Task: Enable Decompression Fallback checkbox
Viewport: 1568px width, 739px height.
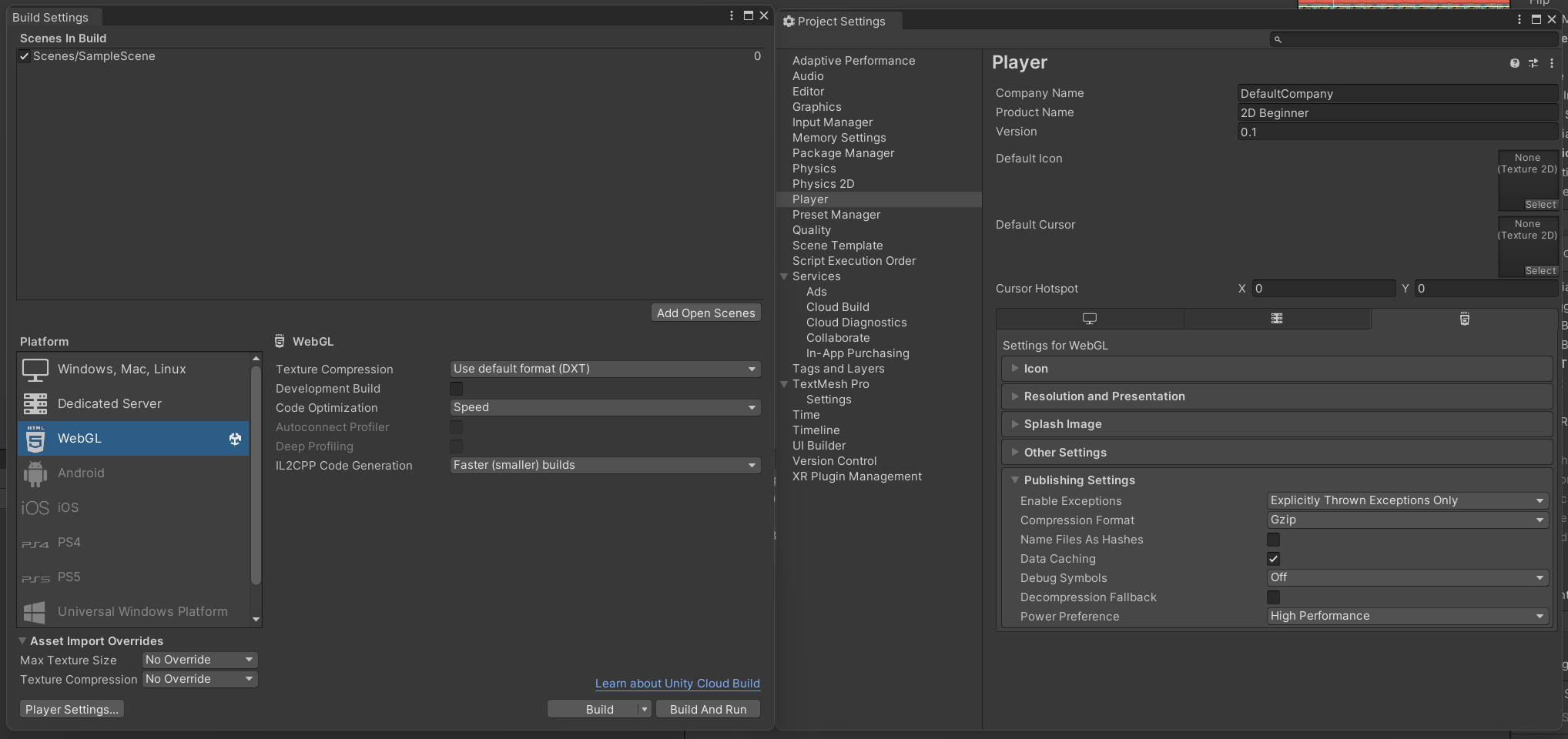Action: click(x=1274, y=597)
